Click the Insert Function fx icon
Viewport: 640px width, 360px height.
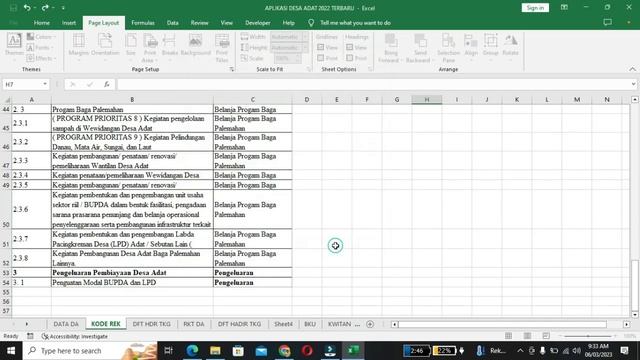coord(107,84)
